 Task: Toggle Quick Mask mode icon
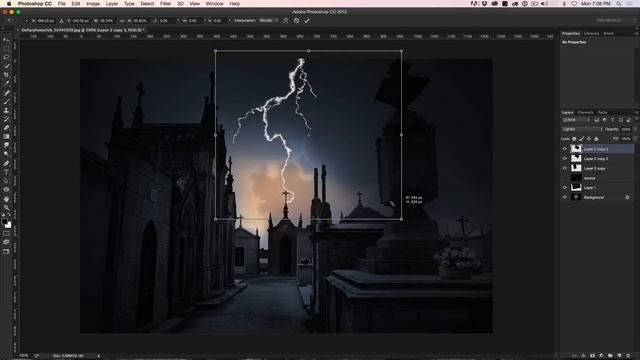[6, 233]
